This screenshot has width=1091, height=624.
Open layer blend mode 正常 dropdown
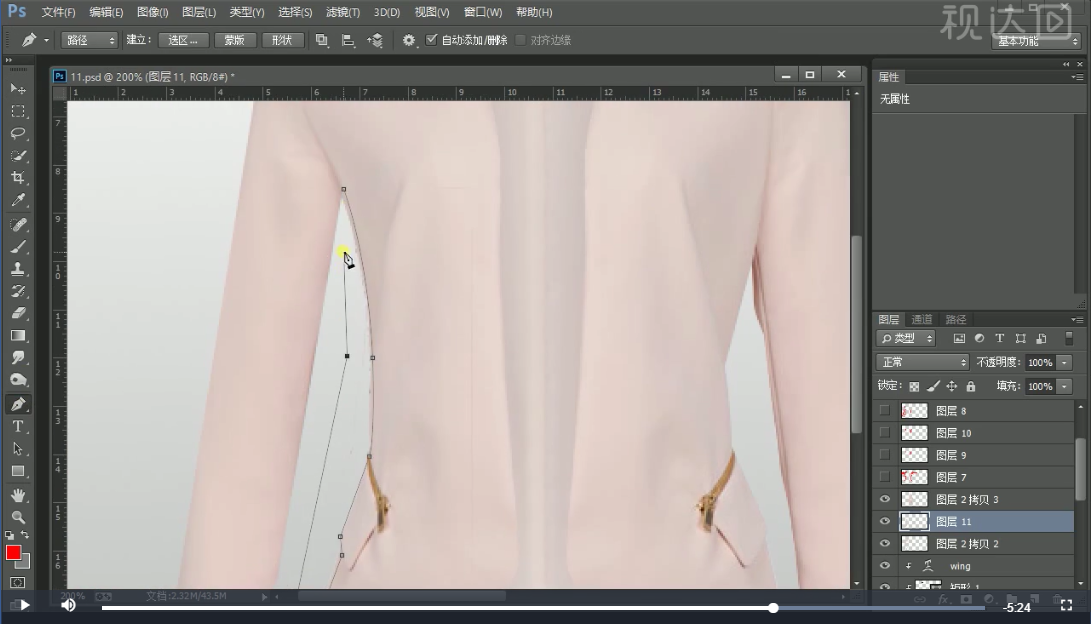[x=922, y=362]
